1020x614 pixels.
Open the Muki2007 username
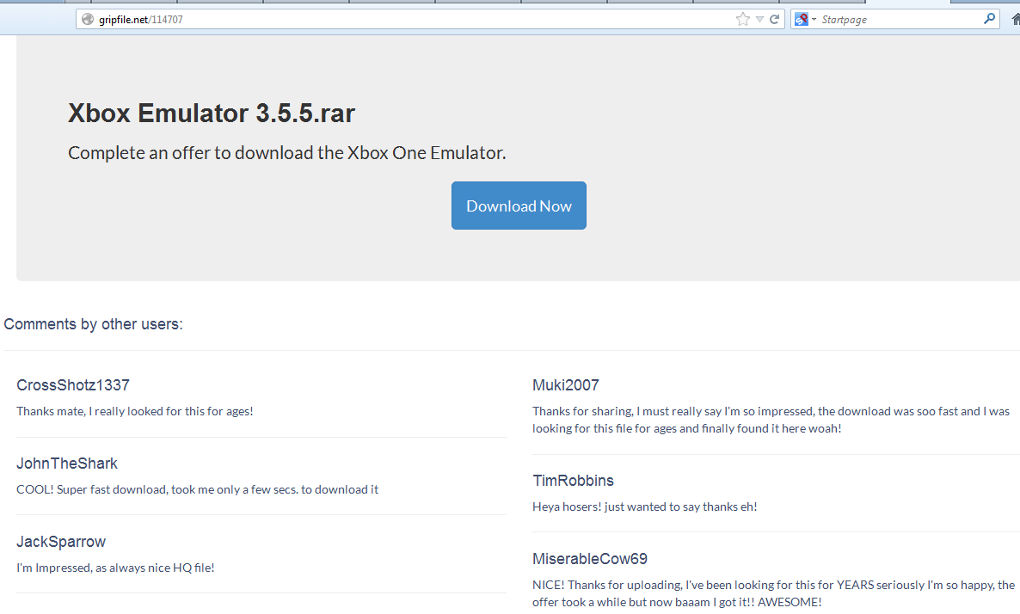pyautogui.click(x=565, y=385)
